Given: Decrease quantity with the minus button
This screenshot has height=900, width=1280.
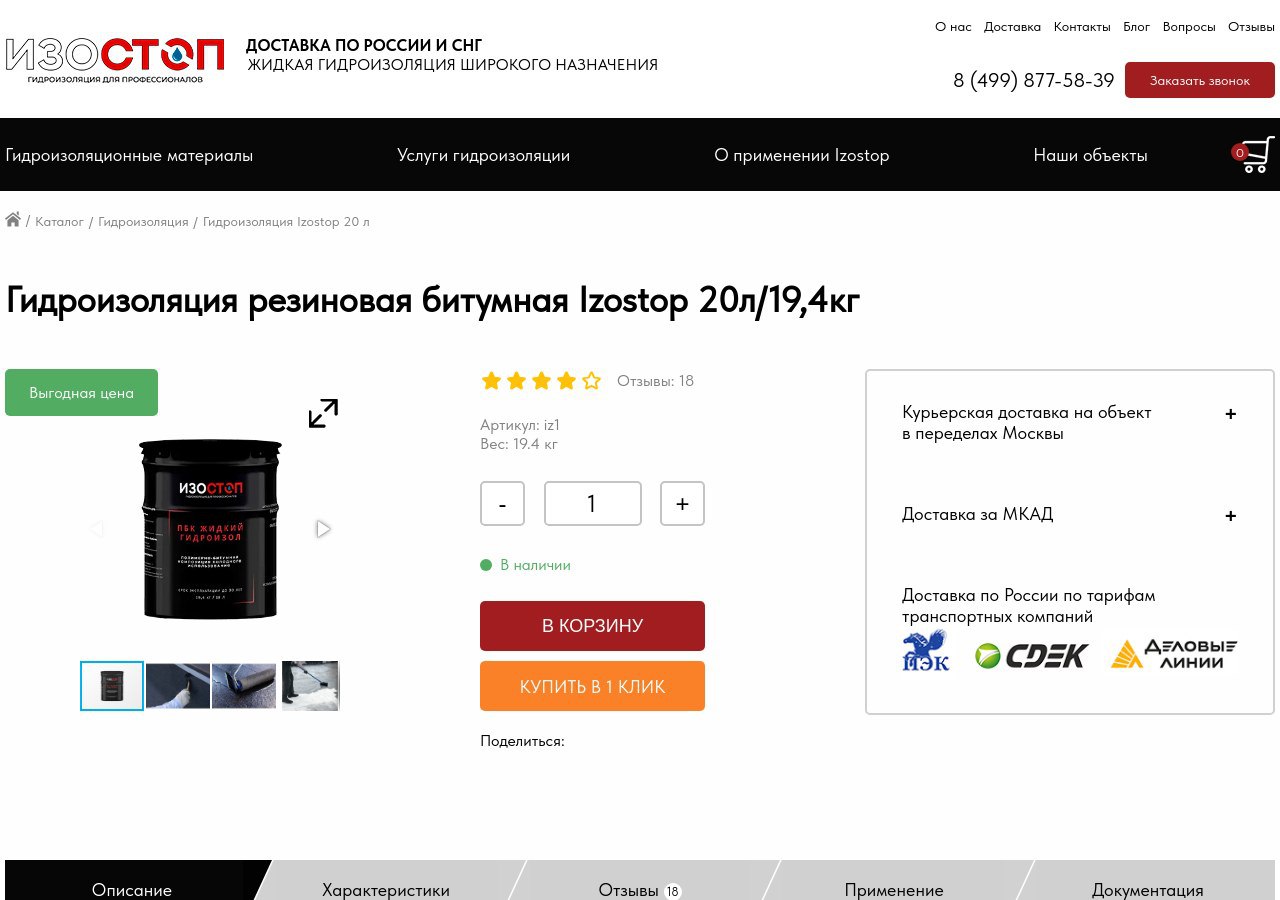Looking at the screenshot, I should (502, 503).
